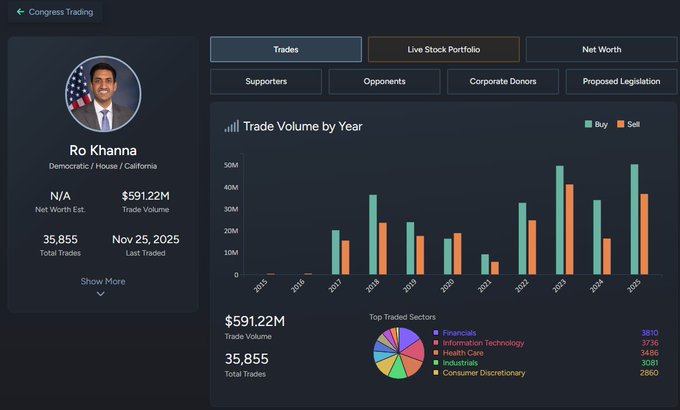The height and width of the screenshot is (410, 680).
Task: Click the Financials sector color swatch
Action: (x=435, y=333)
